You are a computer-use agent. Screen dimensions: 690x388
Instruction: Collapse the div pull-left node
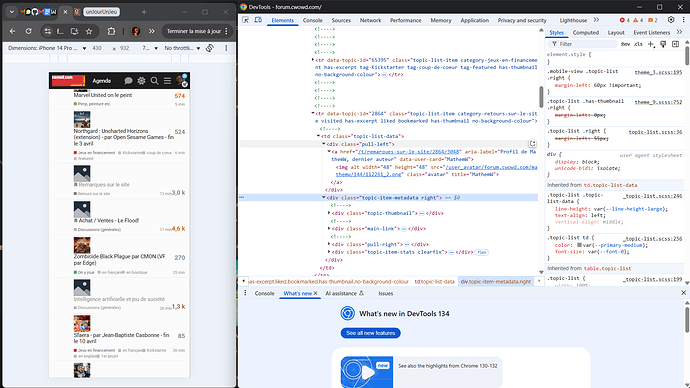[323, 144]
